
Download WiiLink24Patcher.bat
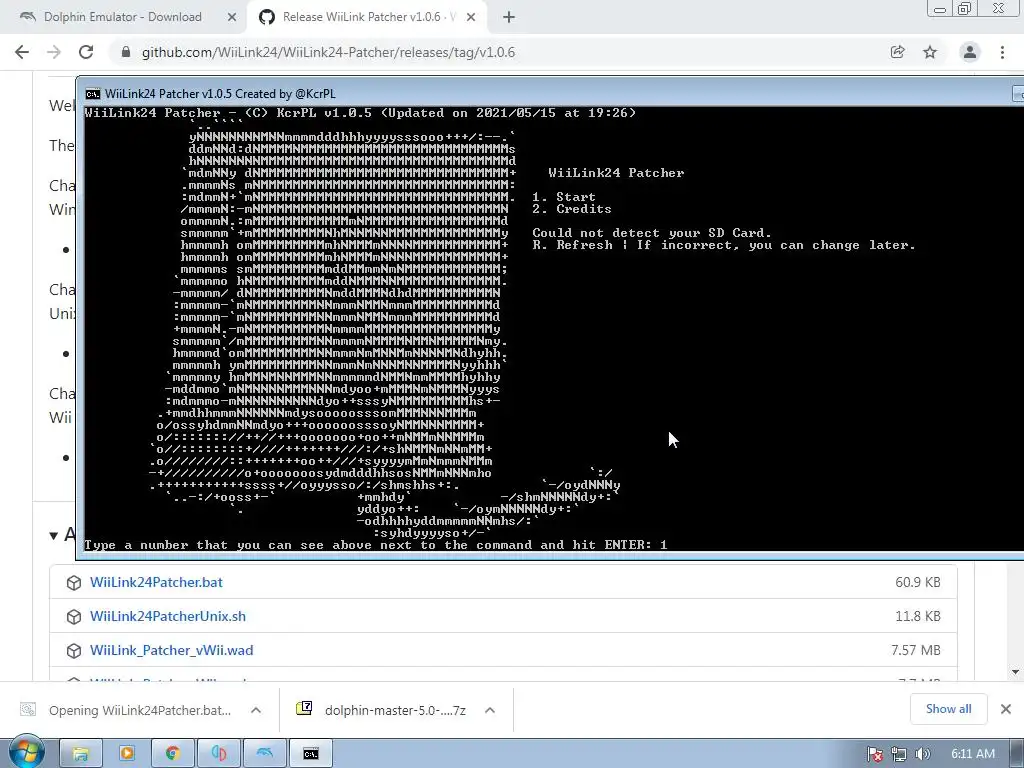[x=156, y=582]
